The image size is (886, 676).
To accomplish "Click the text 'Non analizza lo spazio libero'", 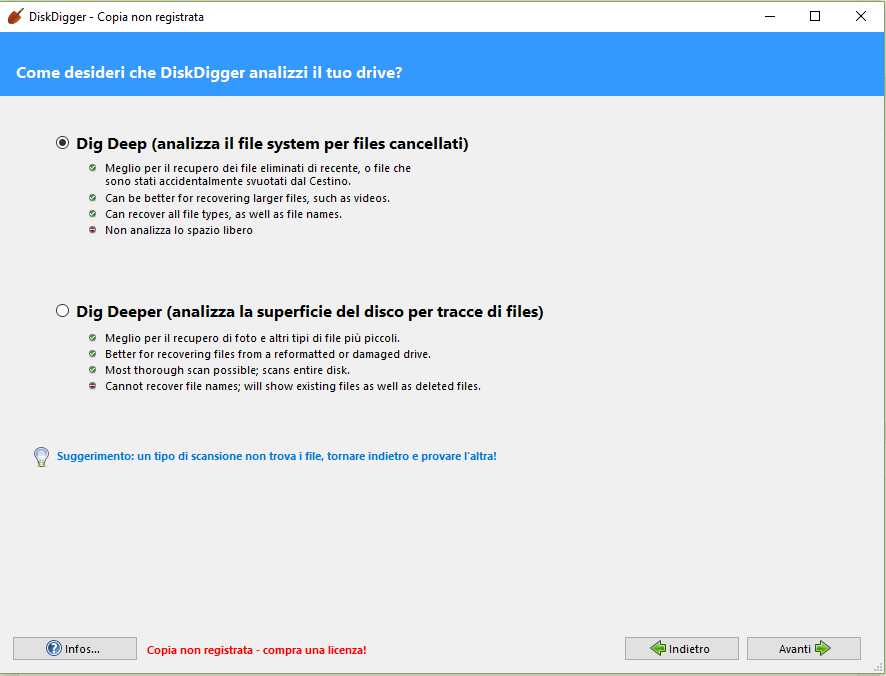I will coord(179,230).
